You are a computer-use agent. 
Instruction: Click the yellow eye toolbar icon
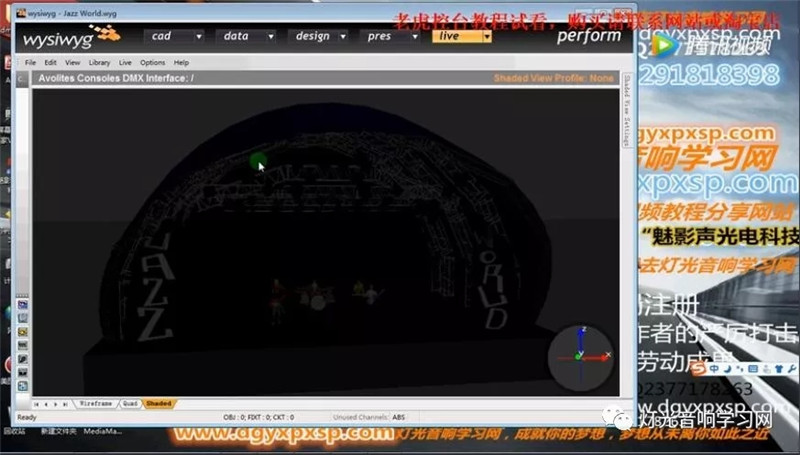point(22,332)
